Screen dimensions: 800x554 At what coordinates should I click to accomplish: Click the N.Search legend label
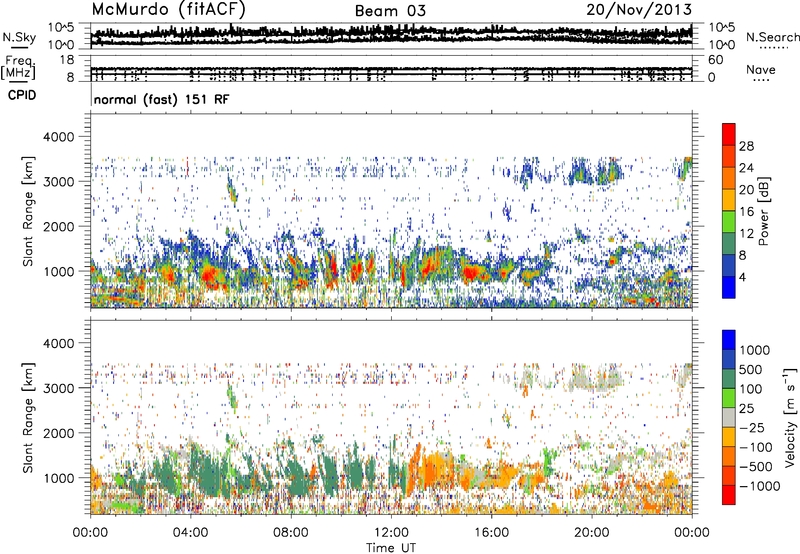tap(773, 37)
